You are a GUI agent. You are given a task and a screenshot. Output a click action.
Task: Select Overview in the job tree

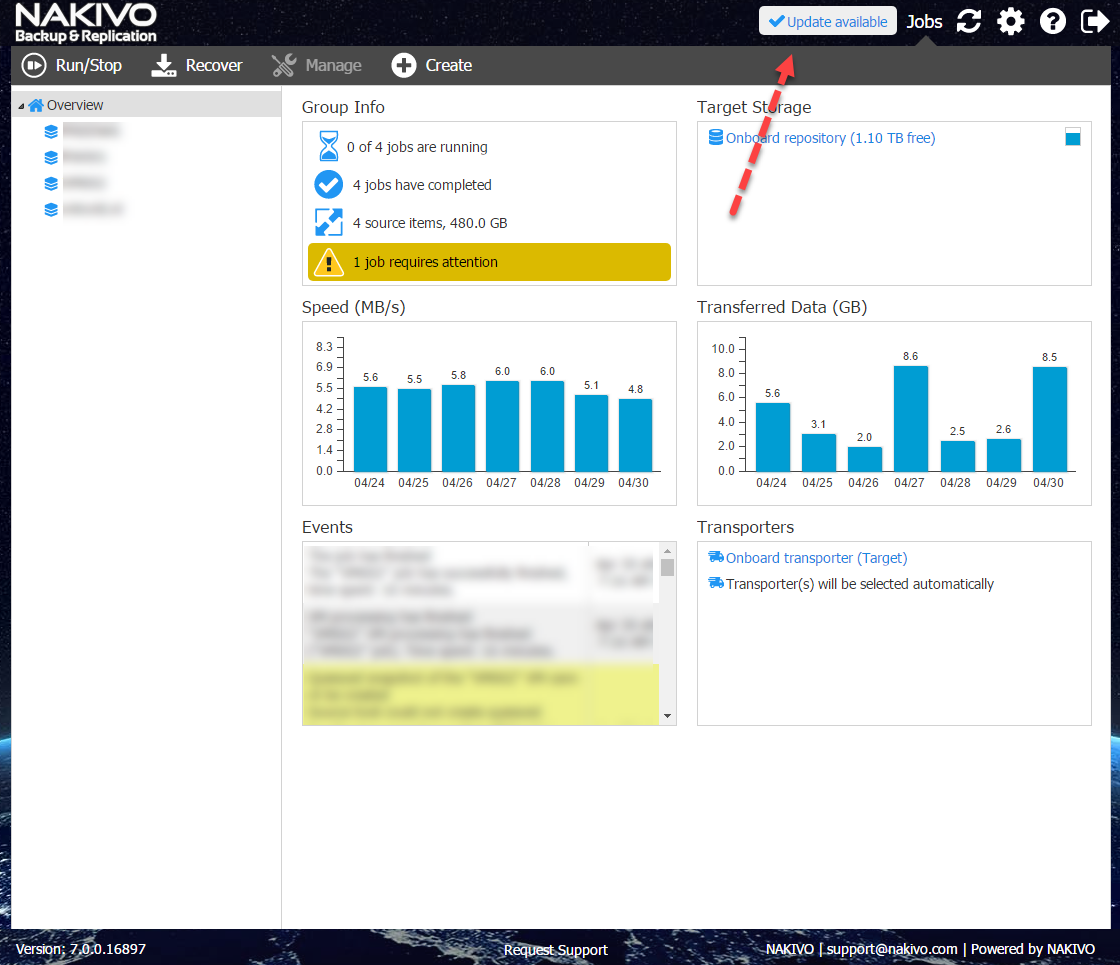pyautogui.click(x=75, y=105)
